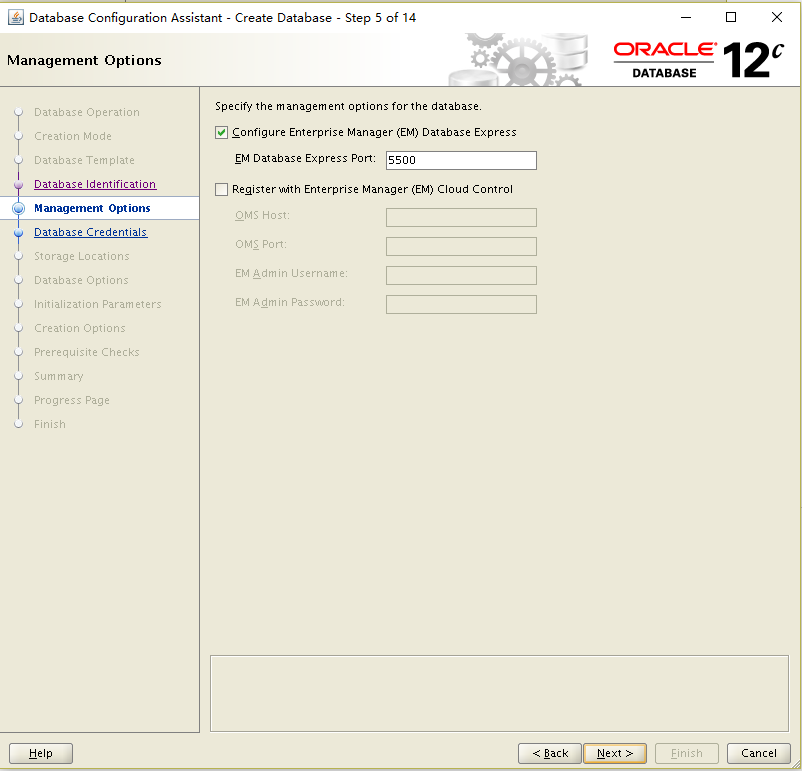Click 'Database Template' step text
The image size is (802, 771).
(84, 160)
